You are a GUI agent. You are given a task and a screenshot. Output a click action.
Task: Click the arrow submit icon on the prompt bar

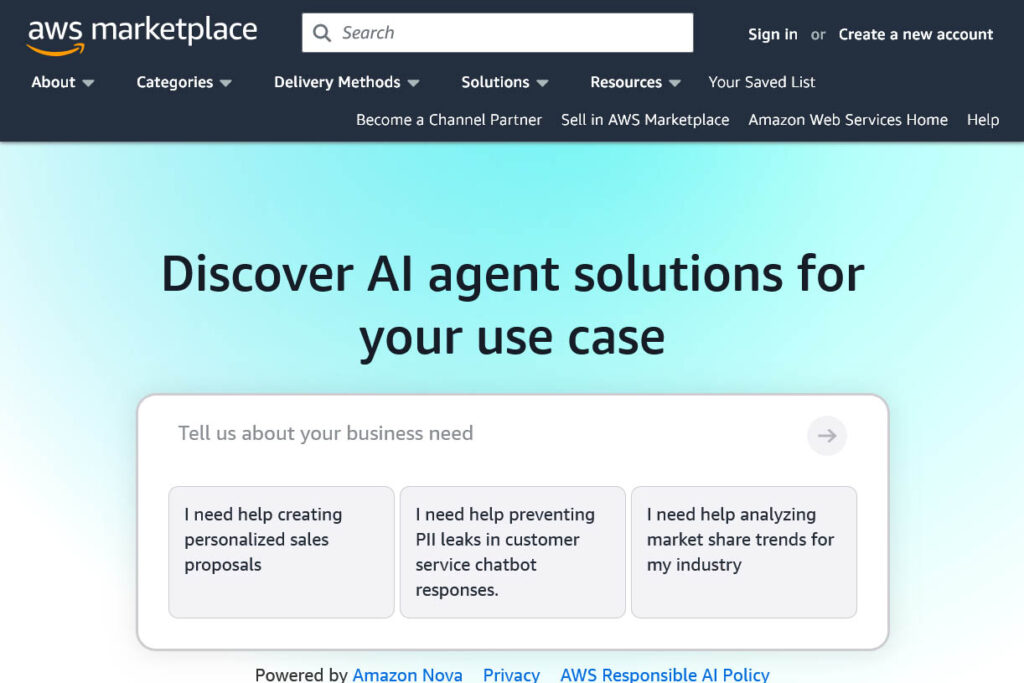tap(826, 435)
